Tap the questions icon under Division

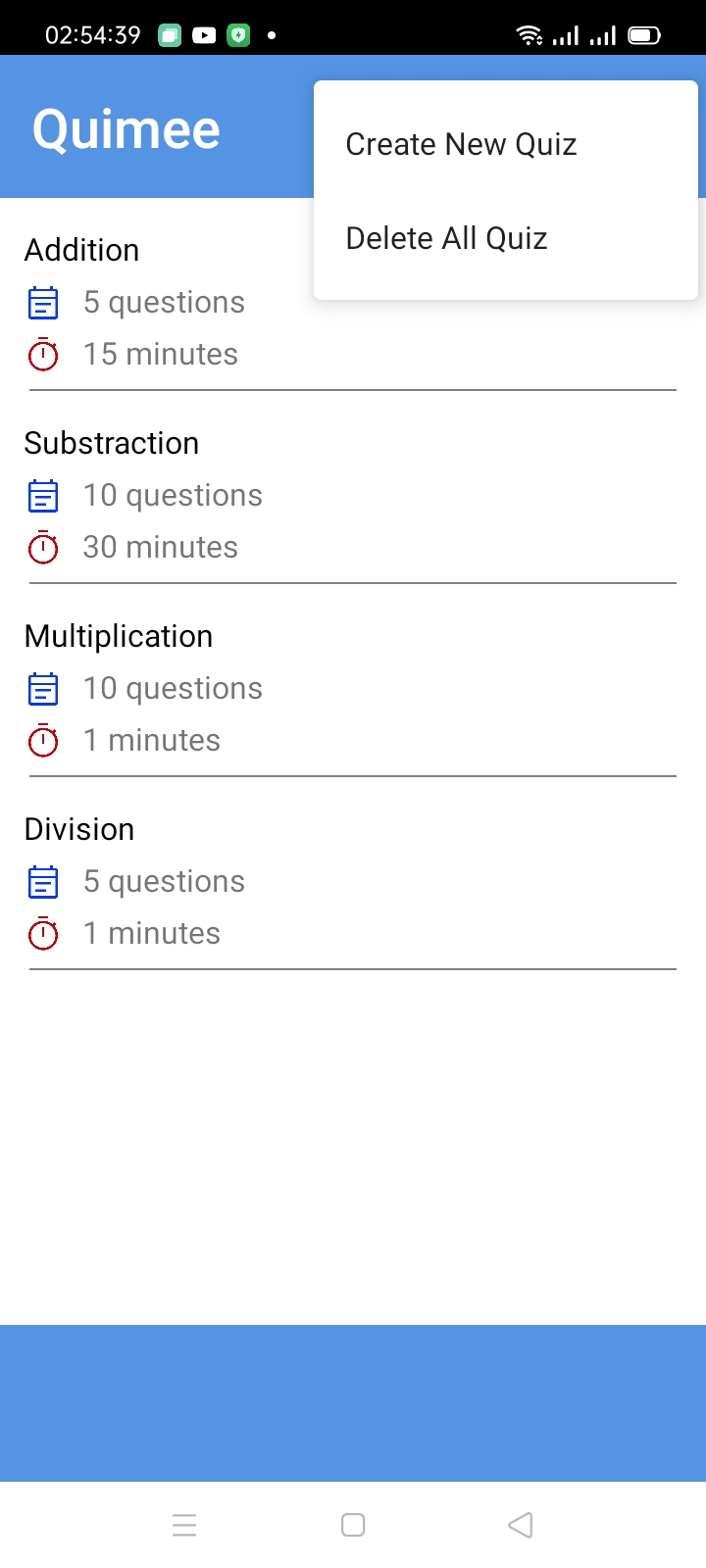coord(43,882)
